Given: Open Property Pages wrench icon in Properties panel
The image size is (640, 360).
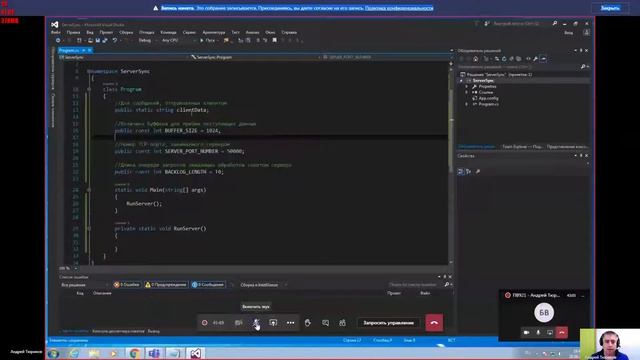Looking at the screenshot, I should [x=478, y=171].
